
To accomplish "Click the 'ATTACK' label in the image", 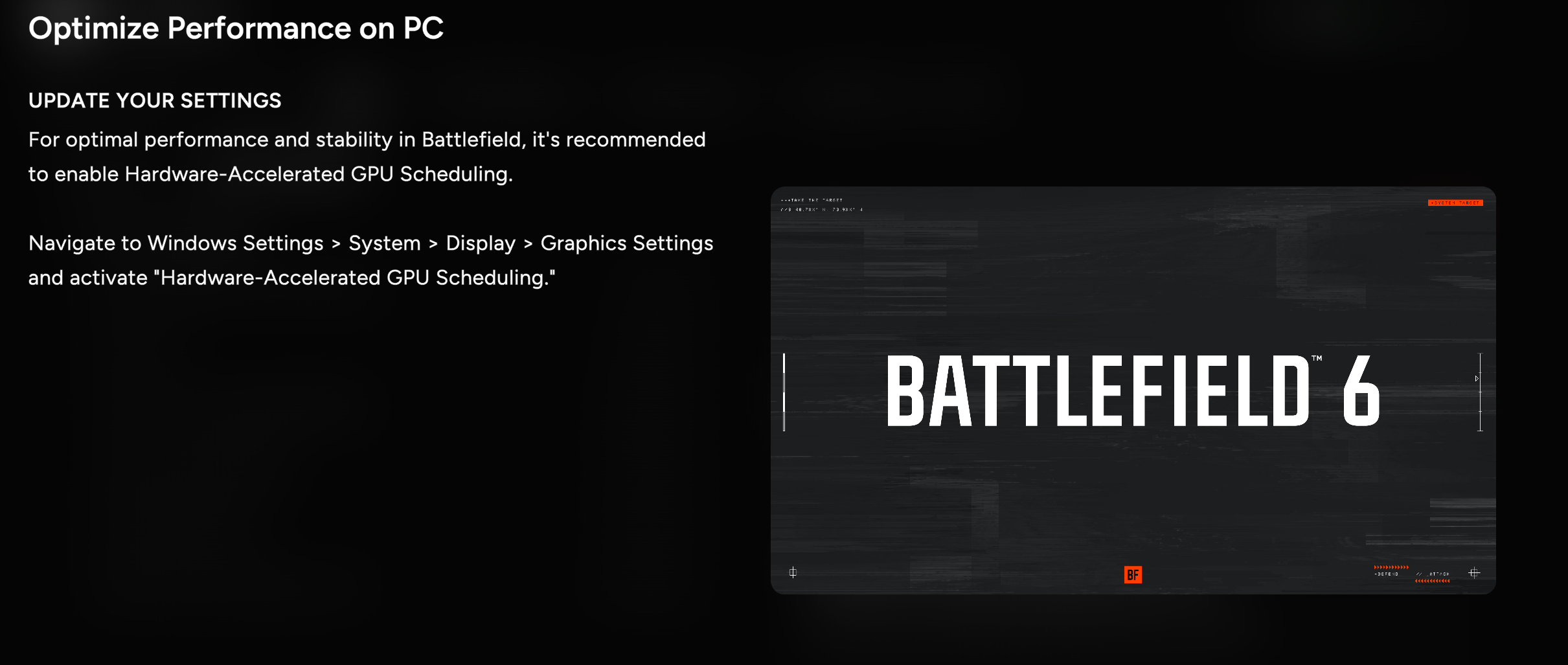I will 1439,574.
